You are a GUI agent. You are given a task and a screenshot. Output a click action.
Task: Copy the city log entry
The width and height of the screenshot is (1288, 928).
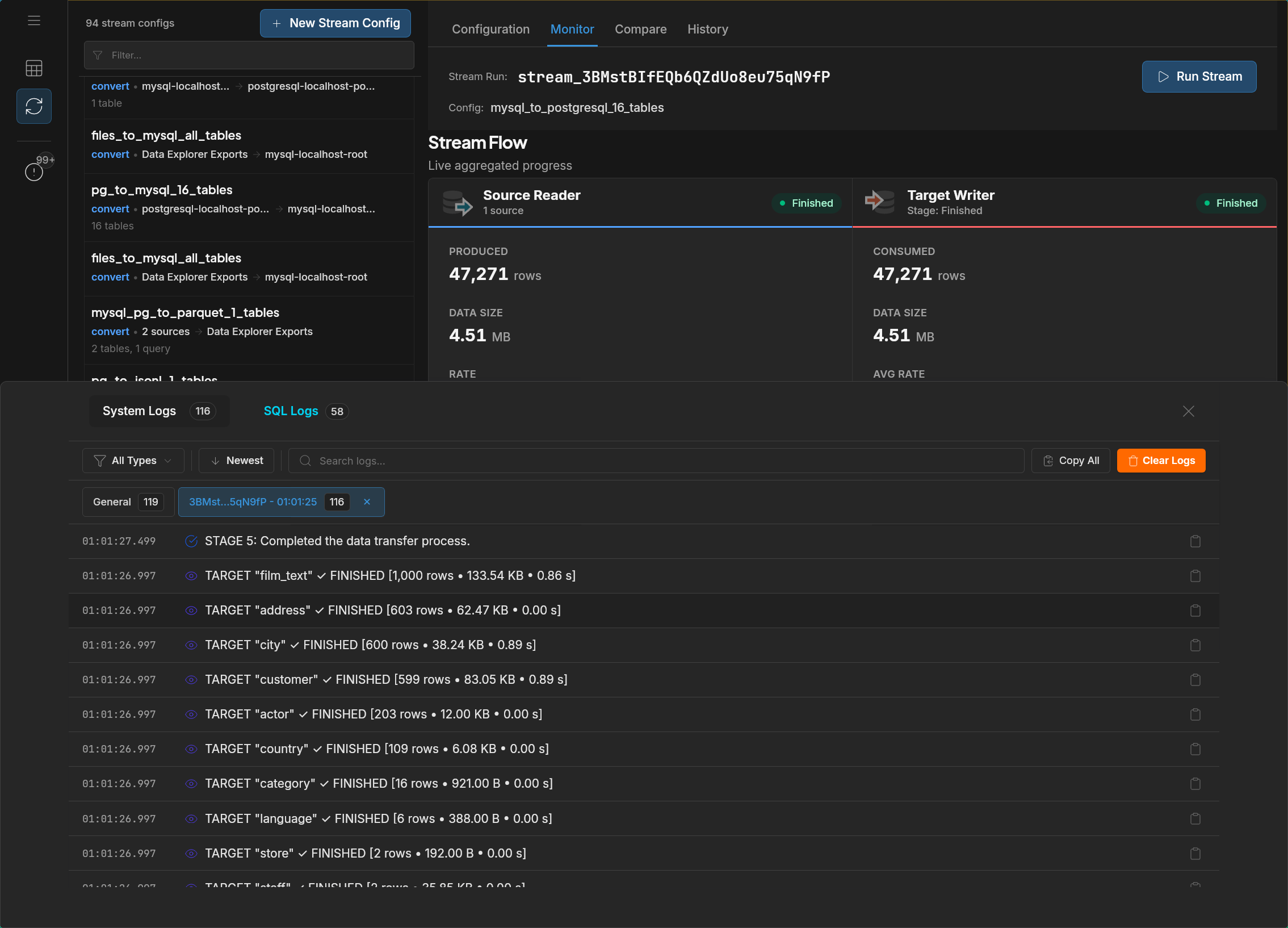click(x=1195, y=645)
